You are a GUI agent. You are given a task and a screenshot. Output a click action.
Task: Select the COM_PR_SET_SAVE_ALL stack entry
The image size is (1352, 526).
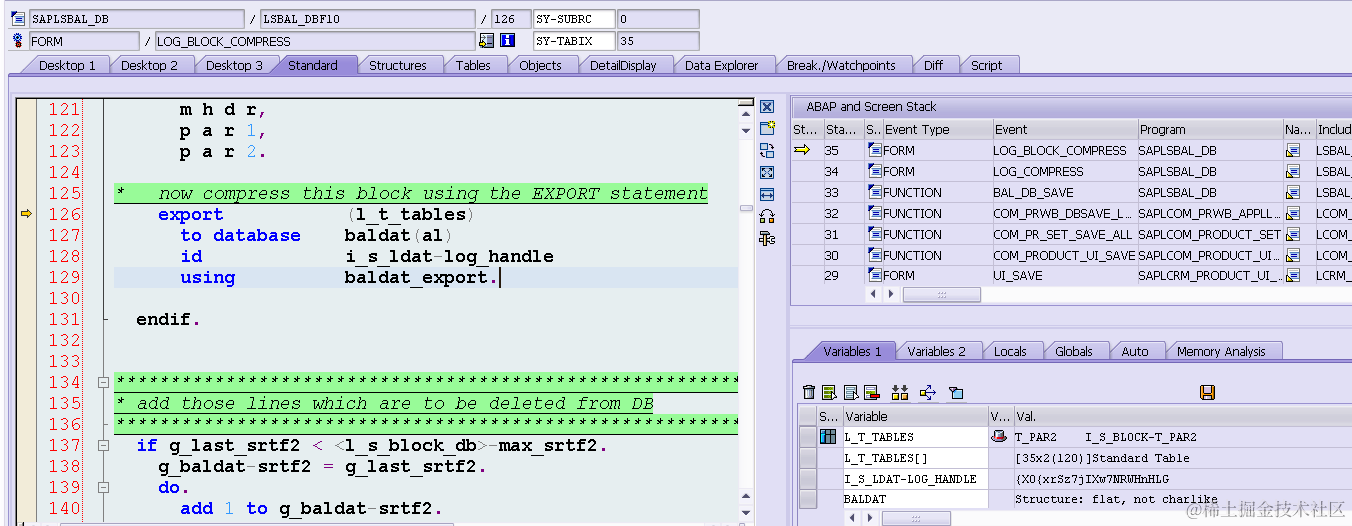point(1065,234)
